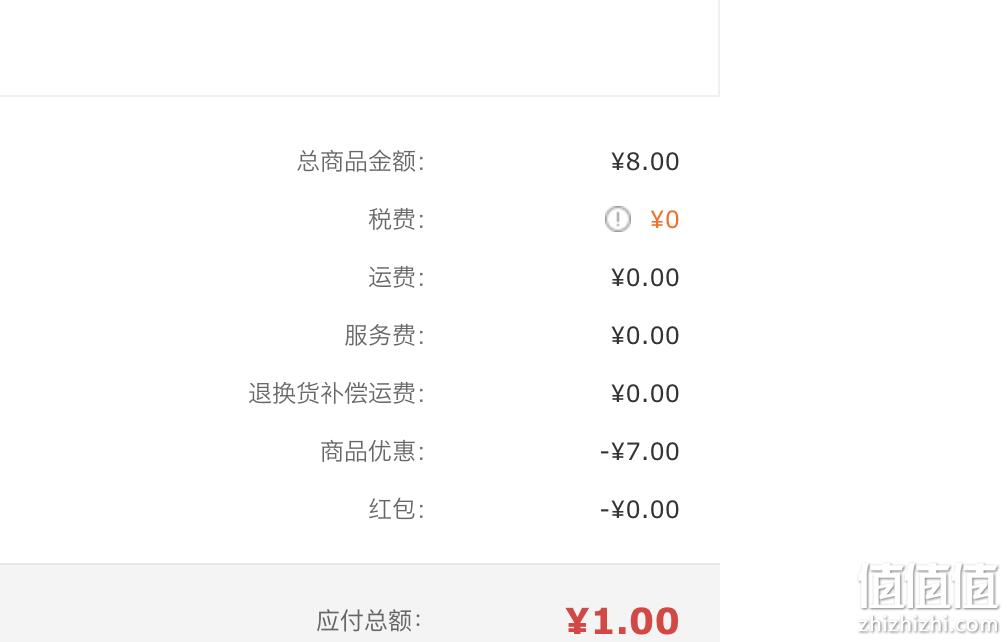The width and height of the screenshot is (1008, 642).
Task: Click the 服务费 label
Action: (x=384, y=335)
